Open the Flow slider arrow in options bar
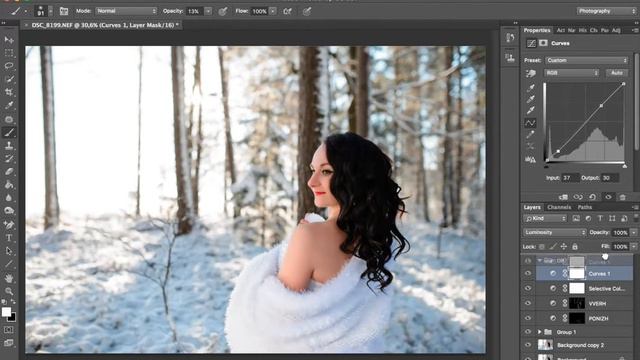The width and height of the screenshot is (640, 360). 273,11
